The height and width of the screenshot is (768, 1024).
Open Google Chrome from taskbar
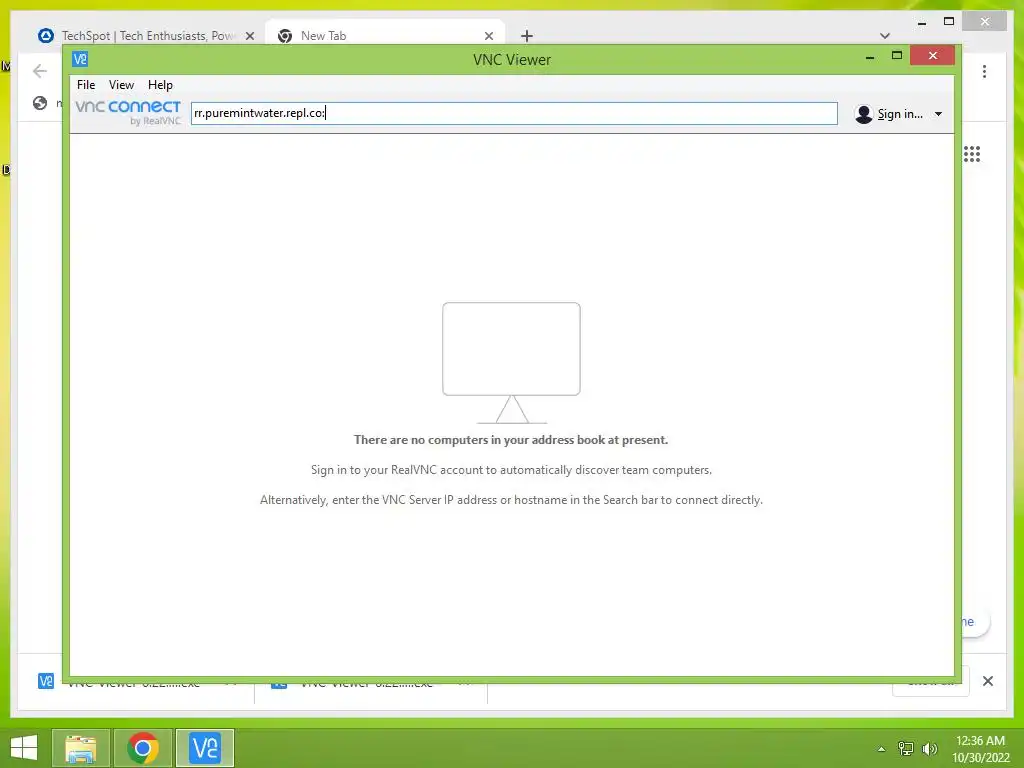click(143, 748)
